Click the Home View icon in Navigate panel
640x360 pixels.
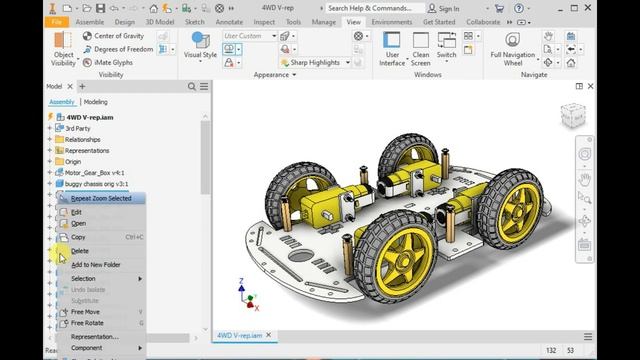(x=571, y=62)
